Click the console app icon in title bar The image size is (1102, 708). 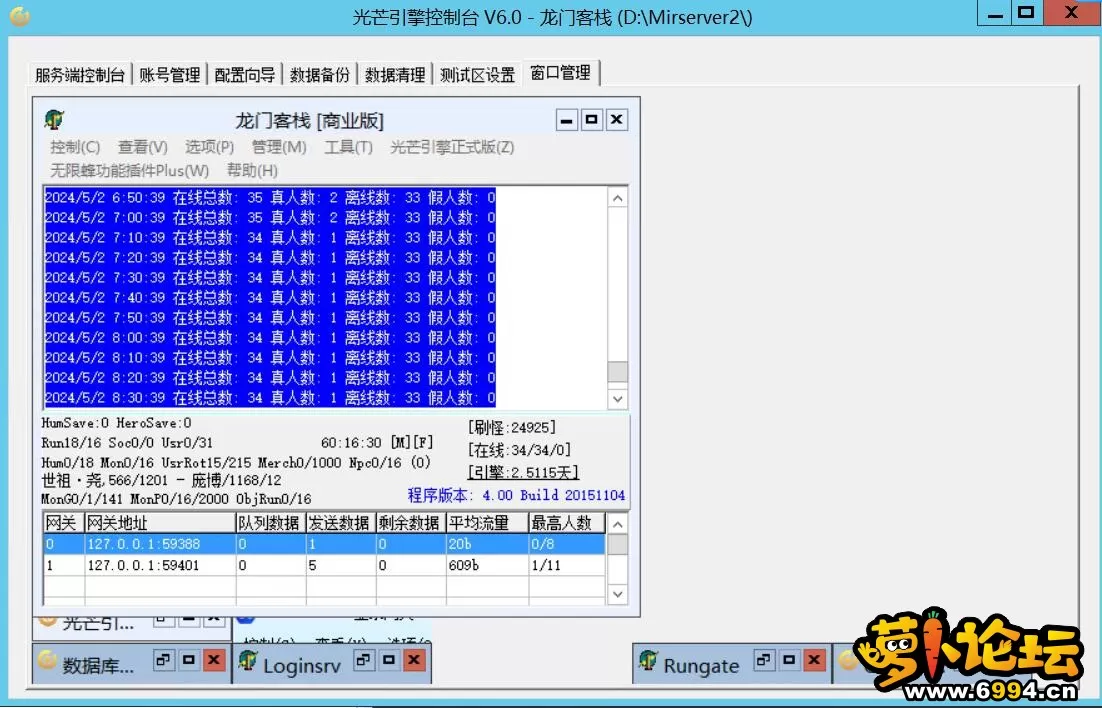(20, 15)
